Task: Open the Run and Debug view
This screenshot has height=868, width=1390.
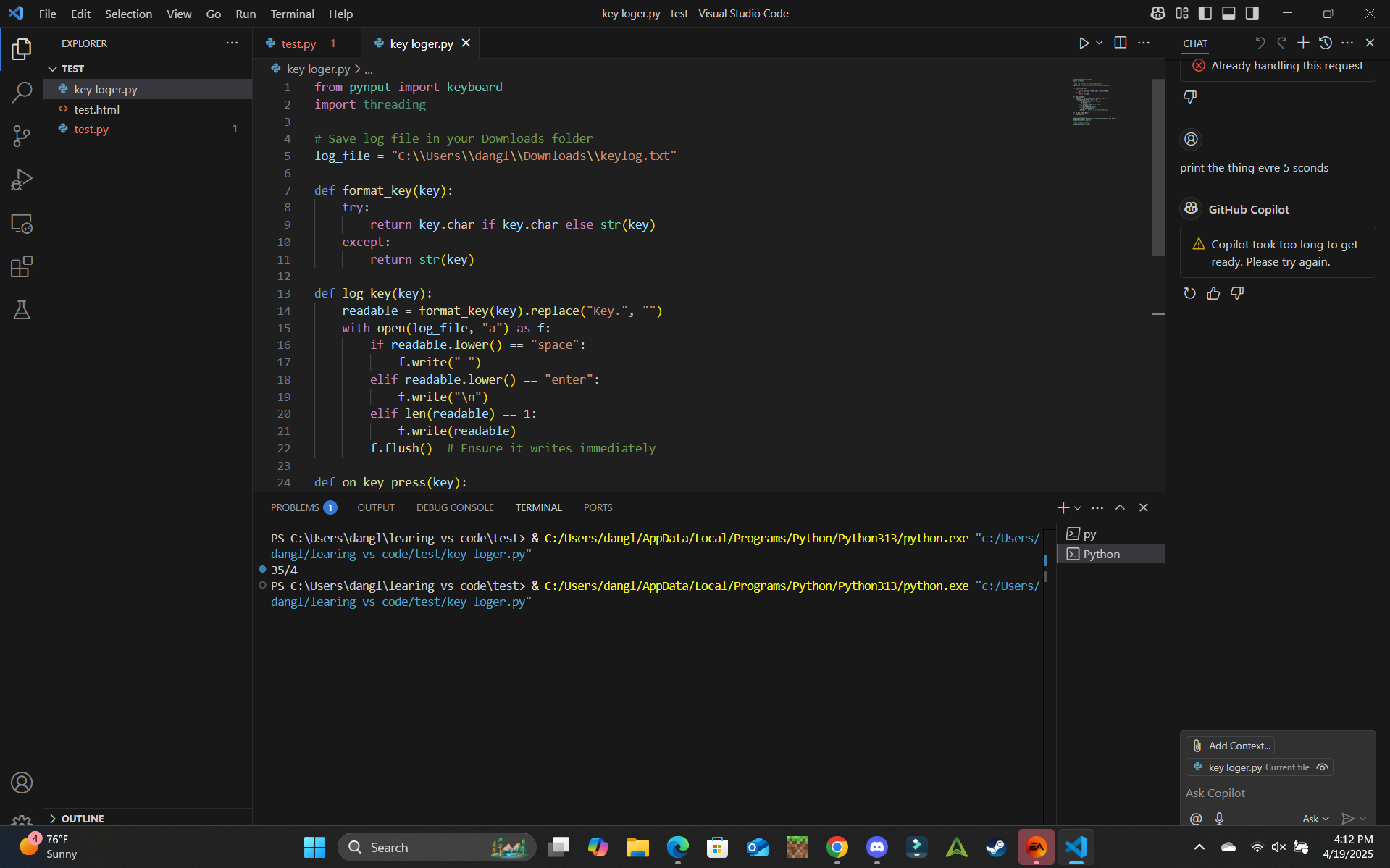Action: coord(22,180)
